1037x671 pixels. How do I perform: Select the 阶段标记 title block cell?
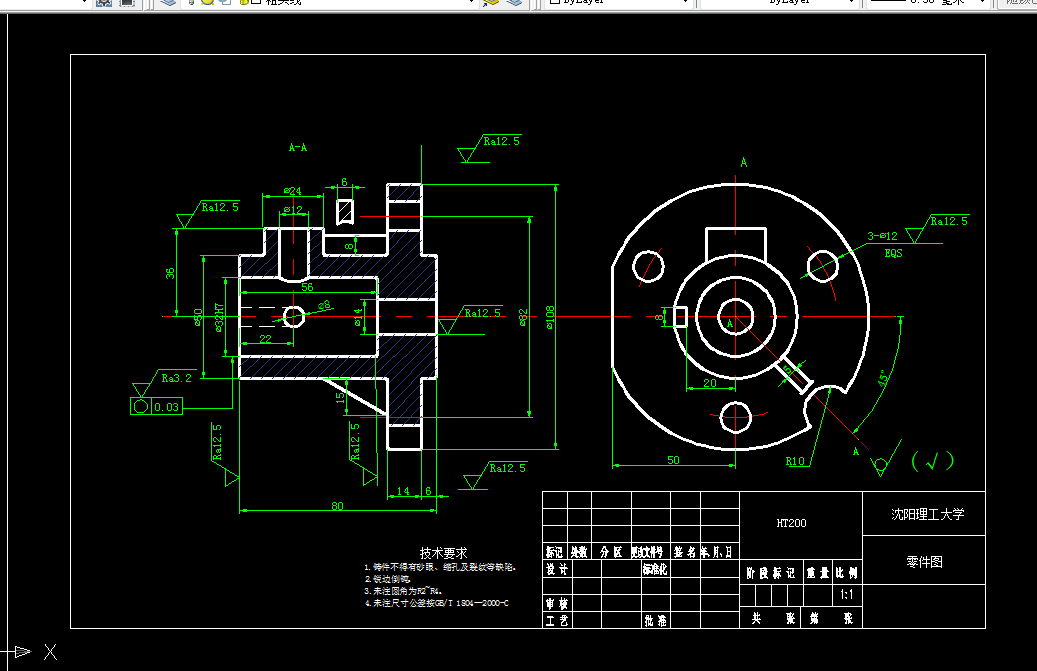(x=770, y=573)
